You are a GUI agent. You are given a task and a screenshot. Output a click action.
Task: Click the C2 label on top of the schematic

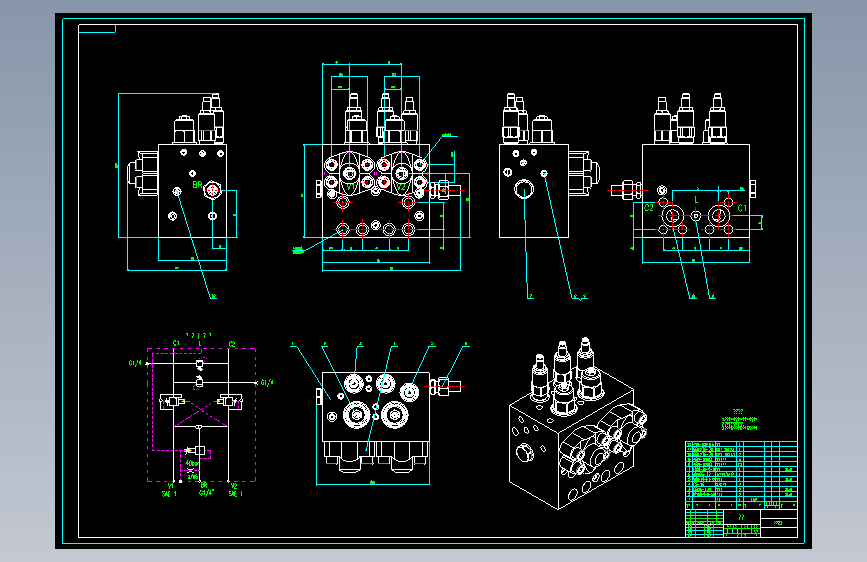coord(232,344)
